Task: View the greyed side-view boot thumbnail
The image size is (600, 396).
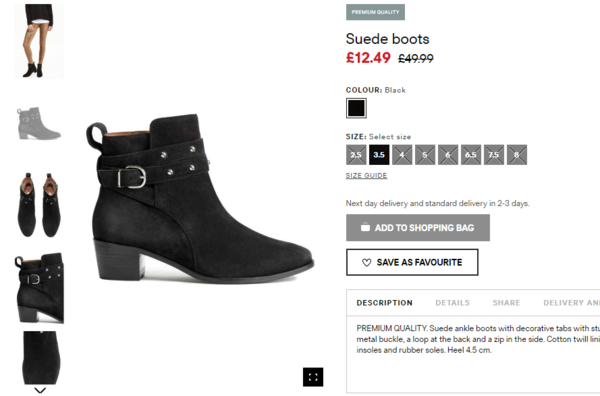Action: (39, 124)
